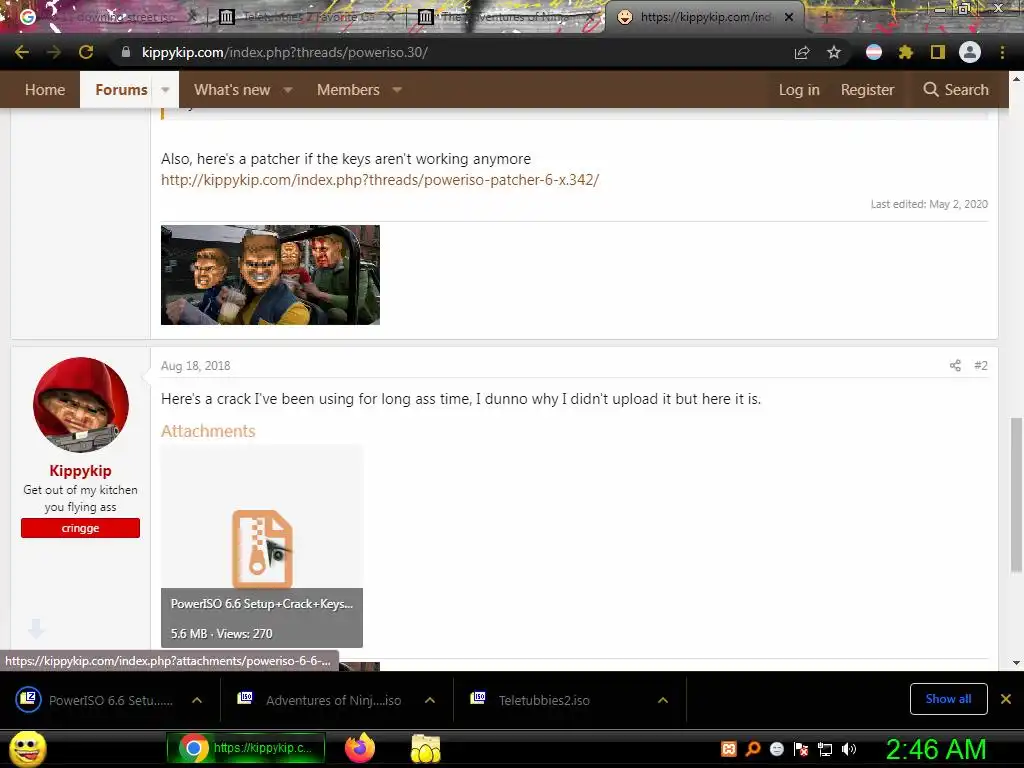This screenshot has width=1024, height=768.
Task: Click Log in link
Action: coord(799,89)
